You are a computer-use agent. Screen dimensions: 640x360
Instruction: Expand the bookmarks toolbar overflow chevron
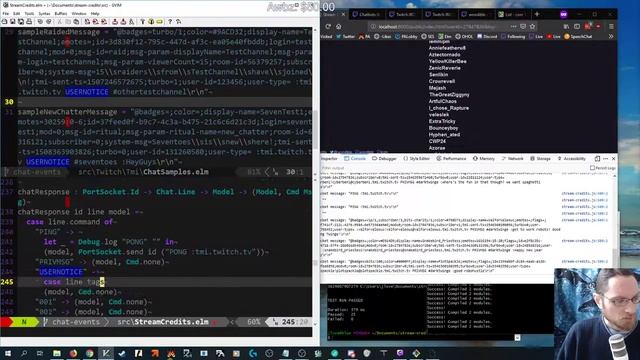(x=611, y=36)
